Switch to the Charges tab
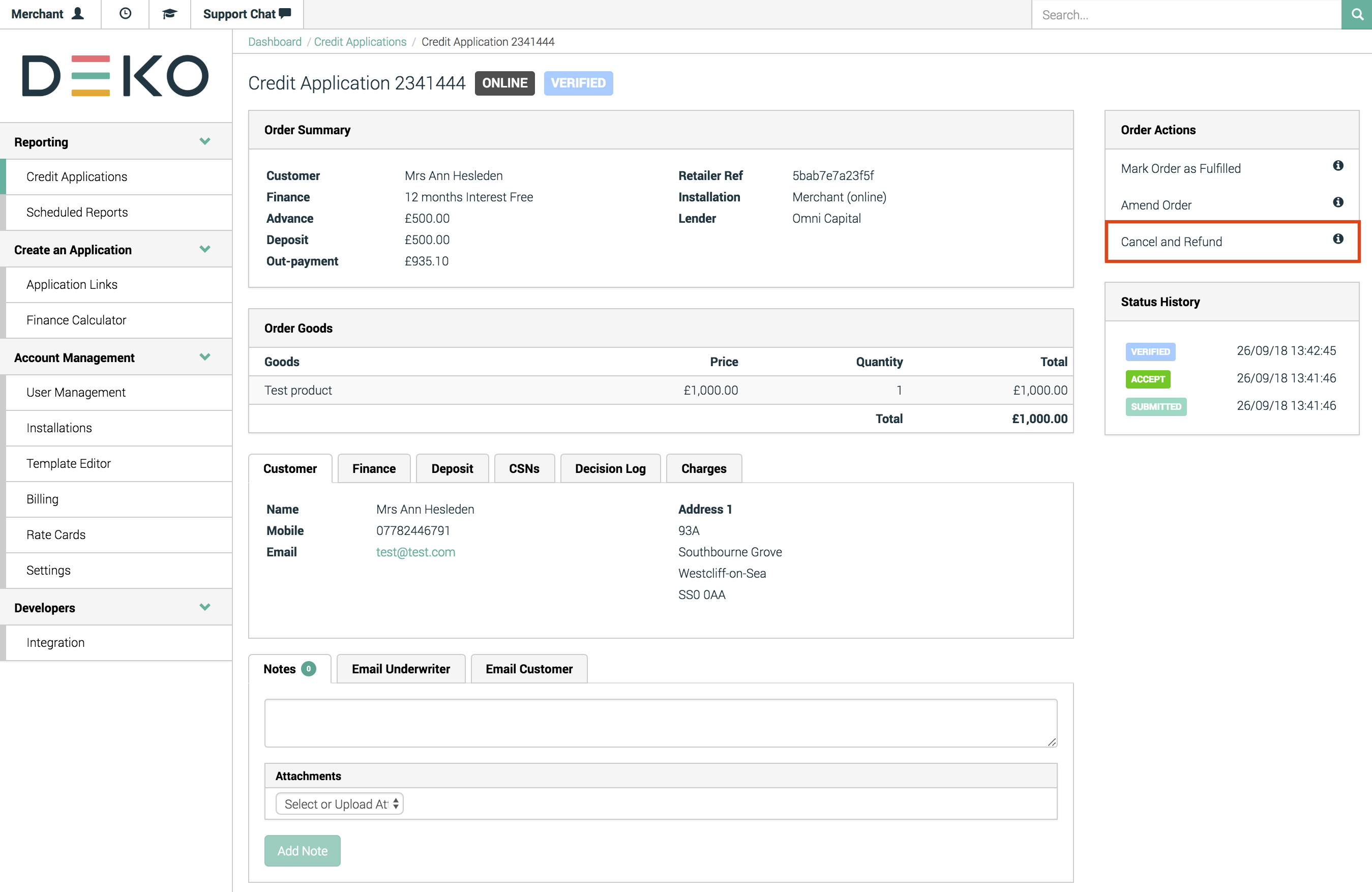Viewport: 1372px width, 892px height. (x=703, y=468)
